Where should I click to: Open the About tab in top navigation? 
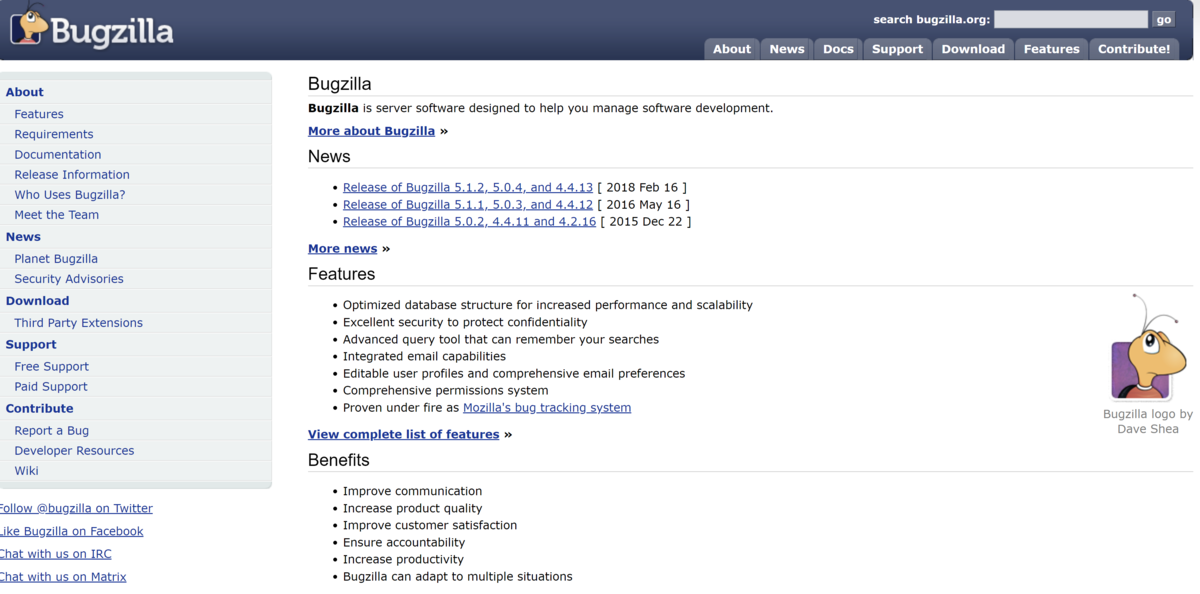(732, 49)
